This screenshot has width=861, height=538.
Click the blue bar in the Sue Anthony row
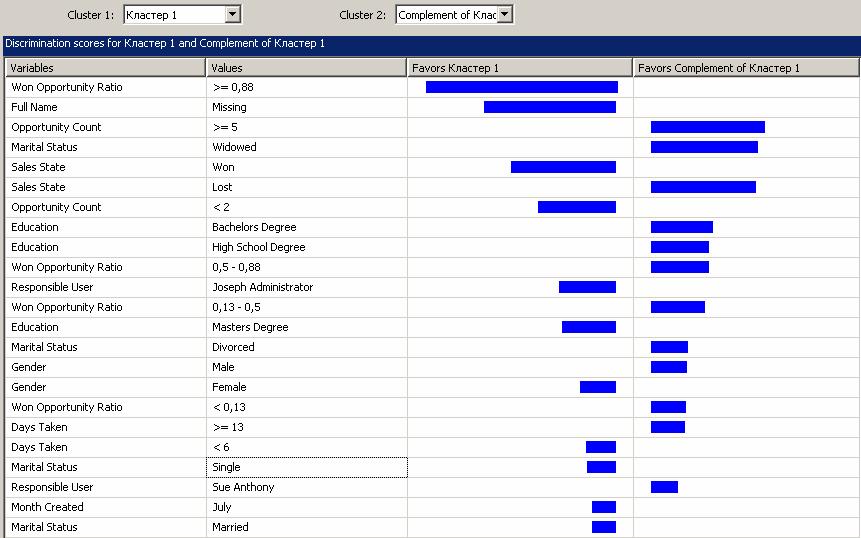click(x=664, y=487)
